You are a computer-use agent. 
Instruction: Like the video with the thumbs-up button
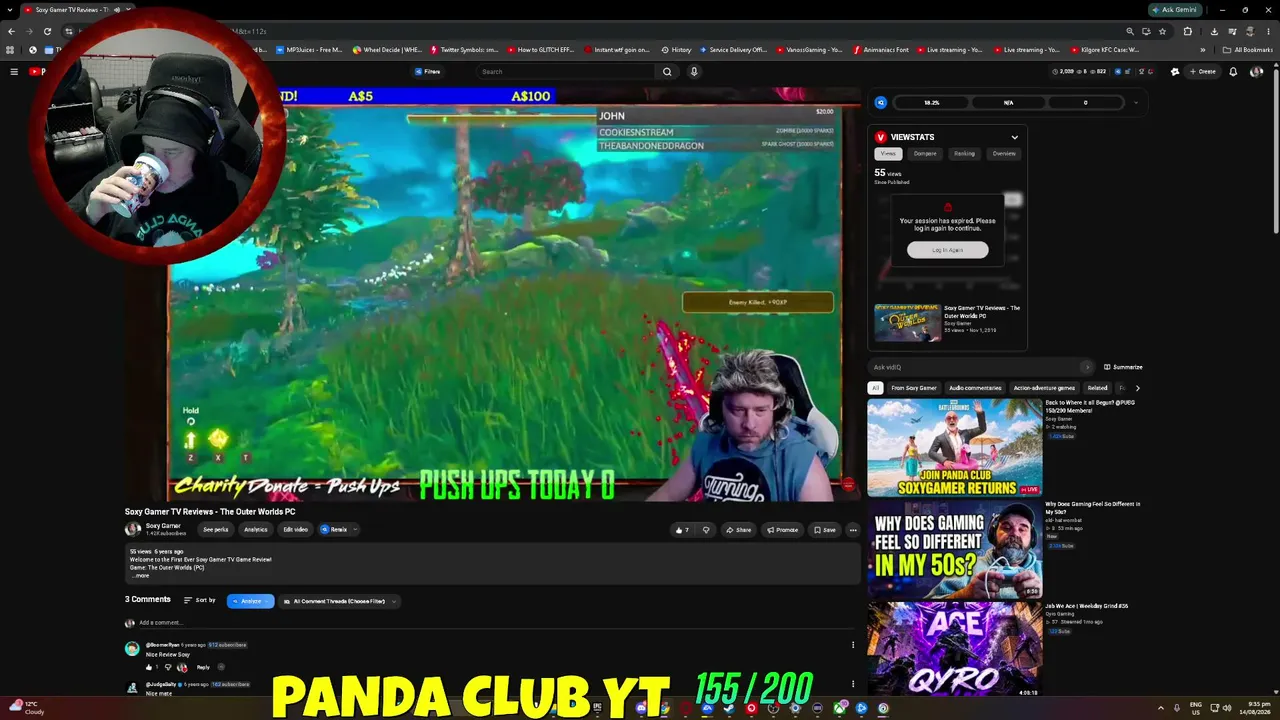pos(682,530)
